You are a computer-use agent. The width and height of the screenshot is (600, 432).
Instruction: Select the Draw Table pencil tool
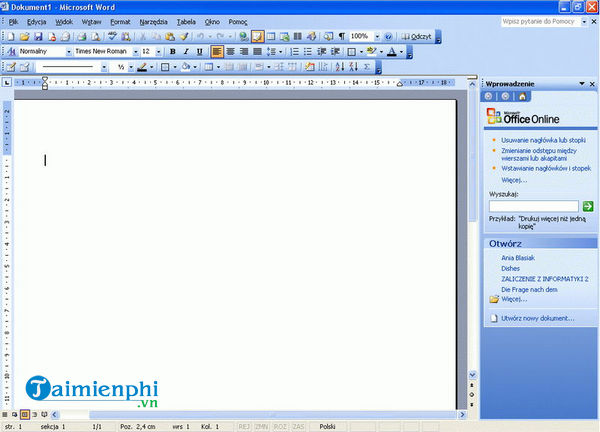pos(11,67)
